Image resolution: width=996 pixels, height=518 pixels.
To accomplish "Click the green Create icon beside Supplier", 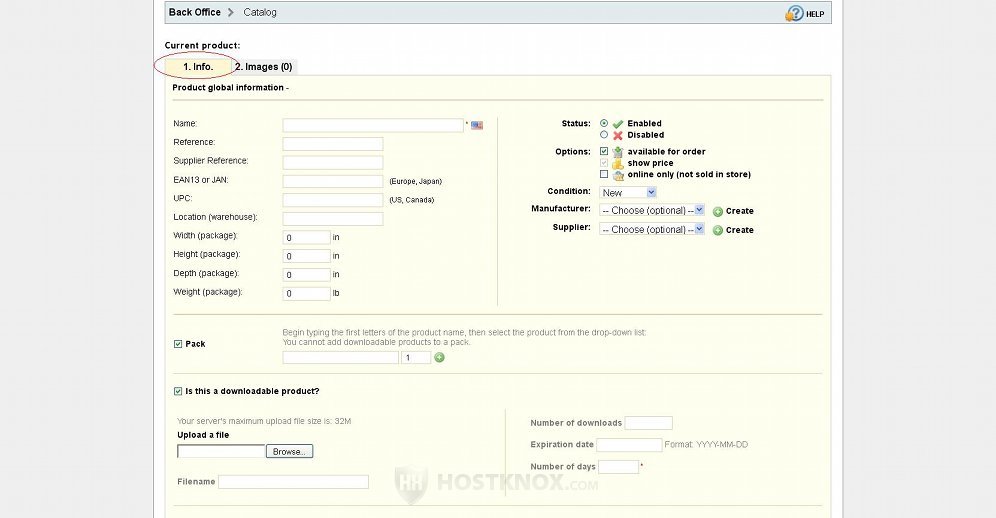I will (718, 230).
